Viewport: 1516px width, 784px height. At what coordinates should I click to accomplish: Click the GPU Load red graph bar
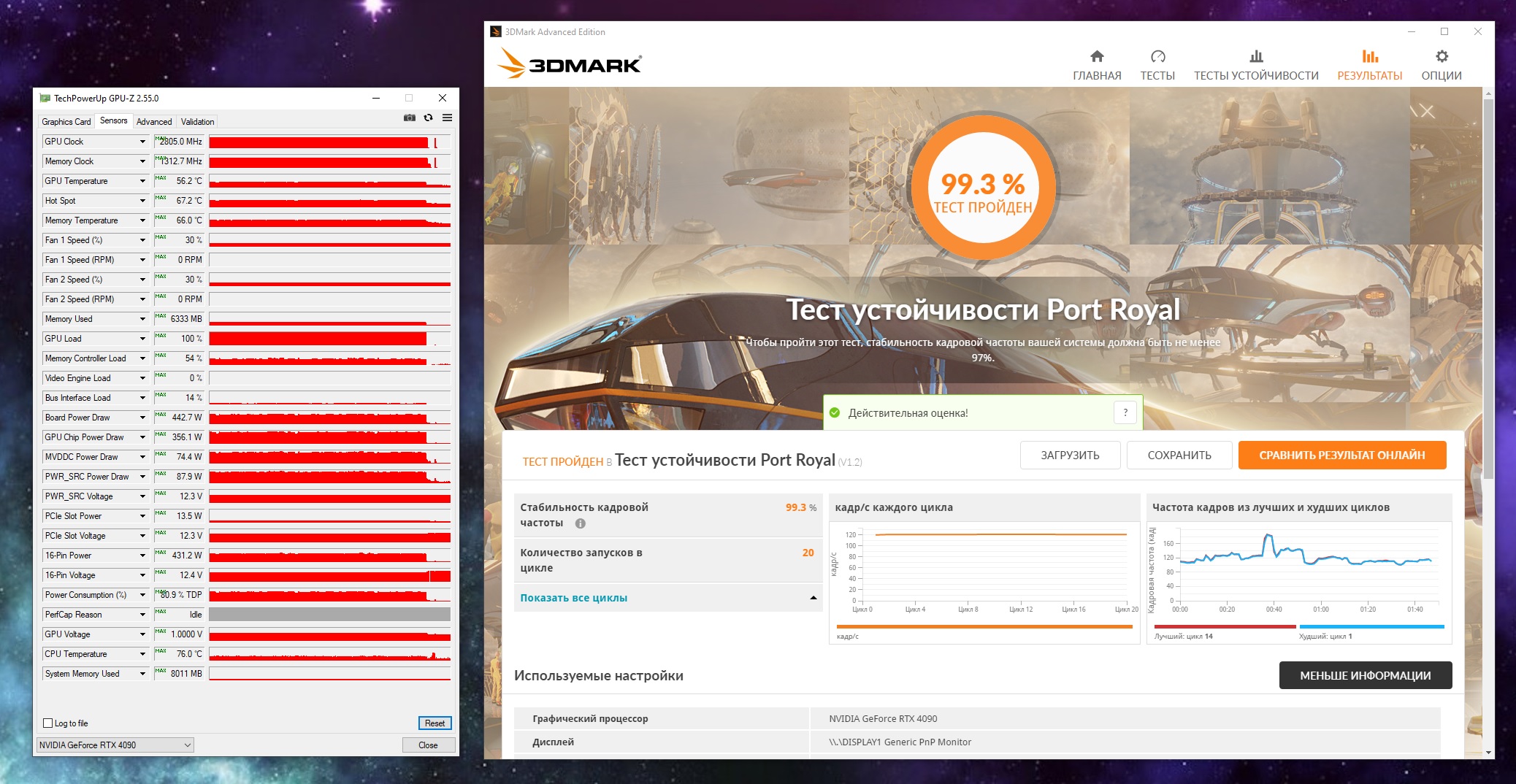[x=330, y=339]
